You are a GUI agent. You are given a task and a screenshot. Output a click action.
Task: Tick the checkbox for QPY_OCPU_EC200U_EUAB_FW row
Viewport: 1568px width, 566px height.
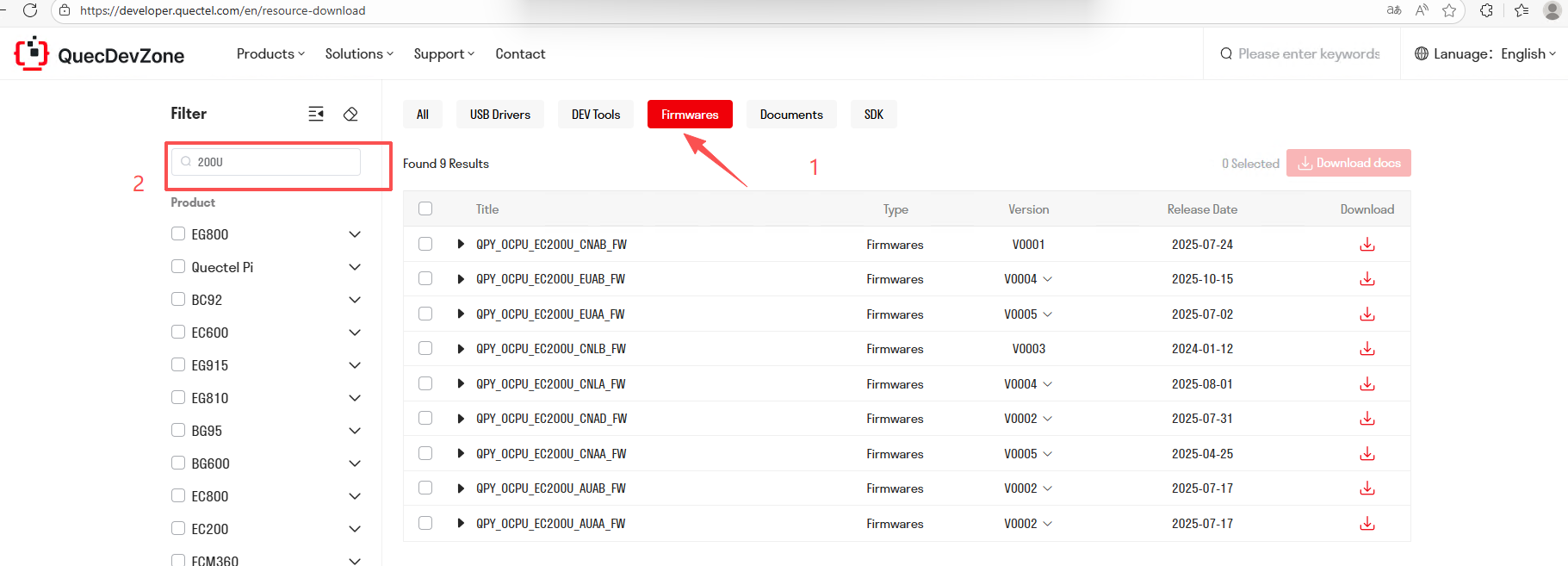[425, 278]
